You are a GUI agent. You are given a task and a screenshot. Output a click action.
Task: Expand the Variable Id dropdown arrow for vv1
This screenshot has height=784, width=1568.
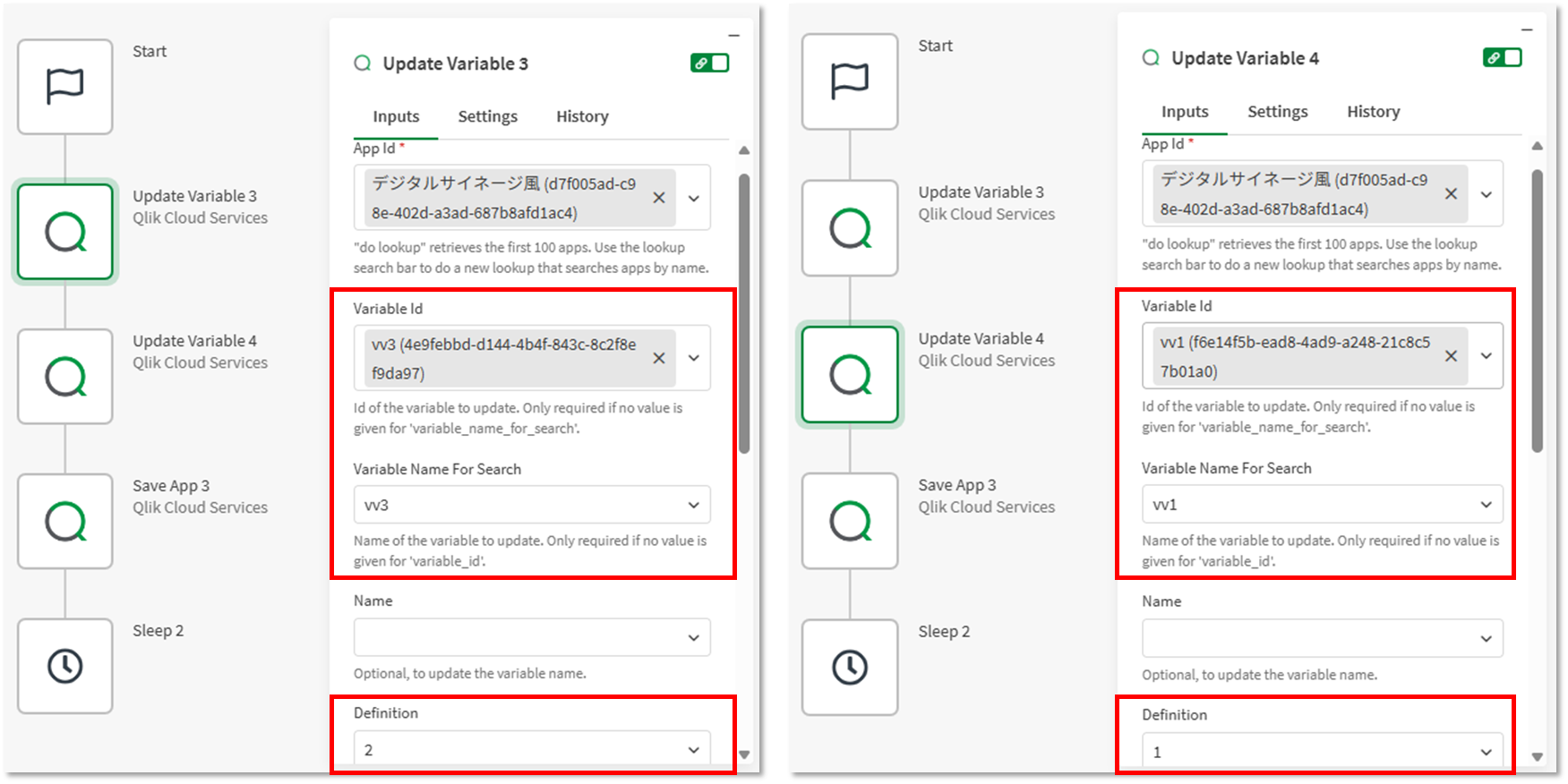point(1486,356)
